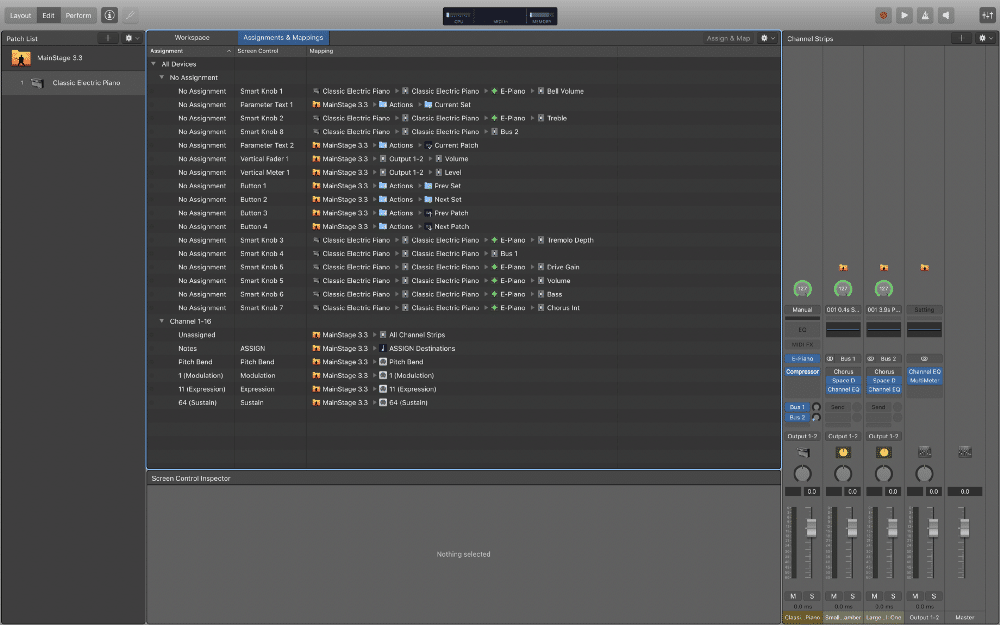
Task: Sort by the Assignment column header
Action: (191, 51)
